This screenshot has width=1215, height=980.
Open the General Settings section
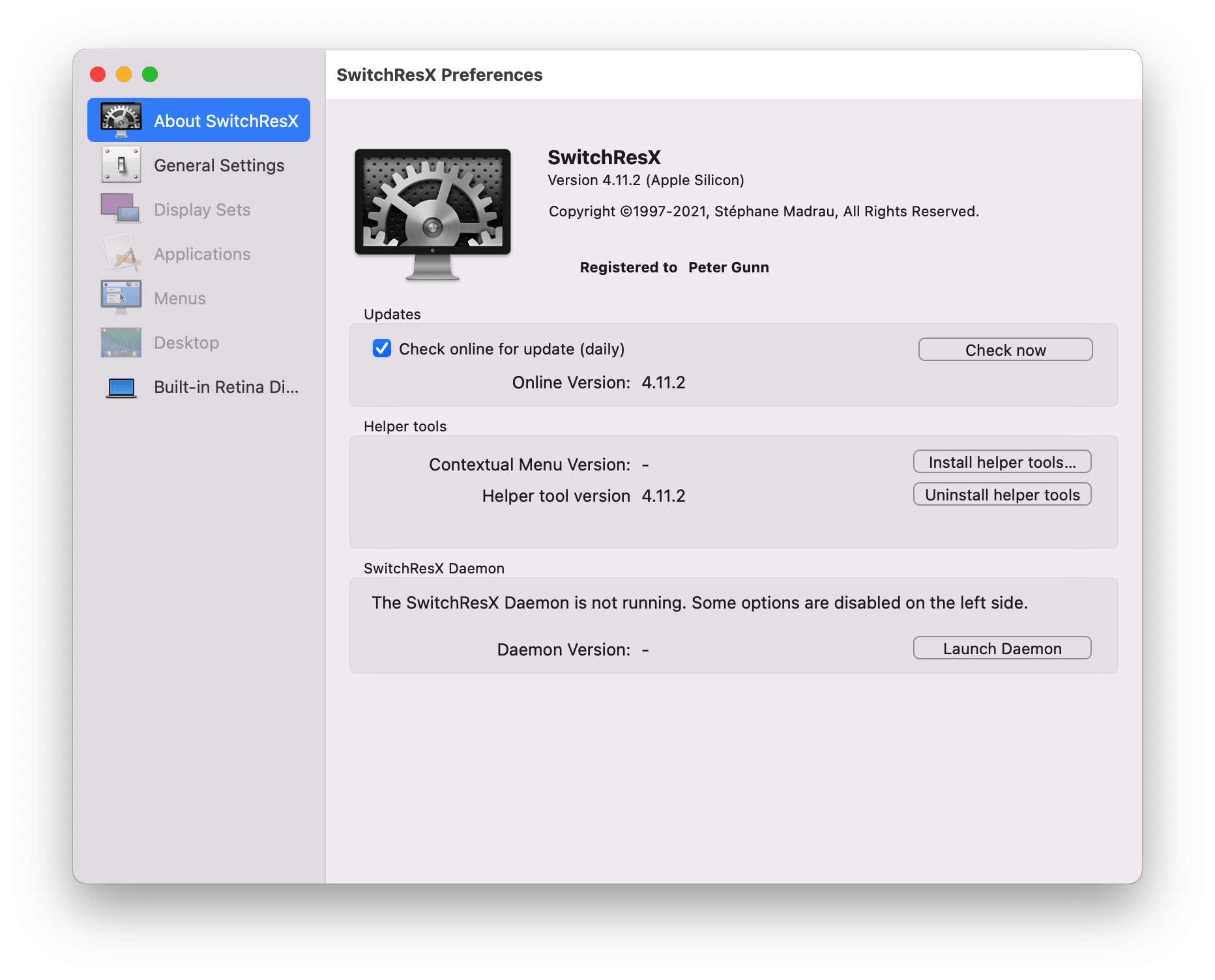(x=218, y=165)
